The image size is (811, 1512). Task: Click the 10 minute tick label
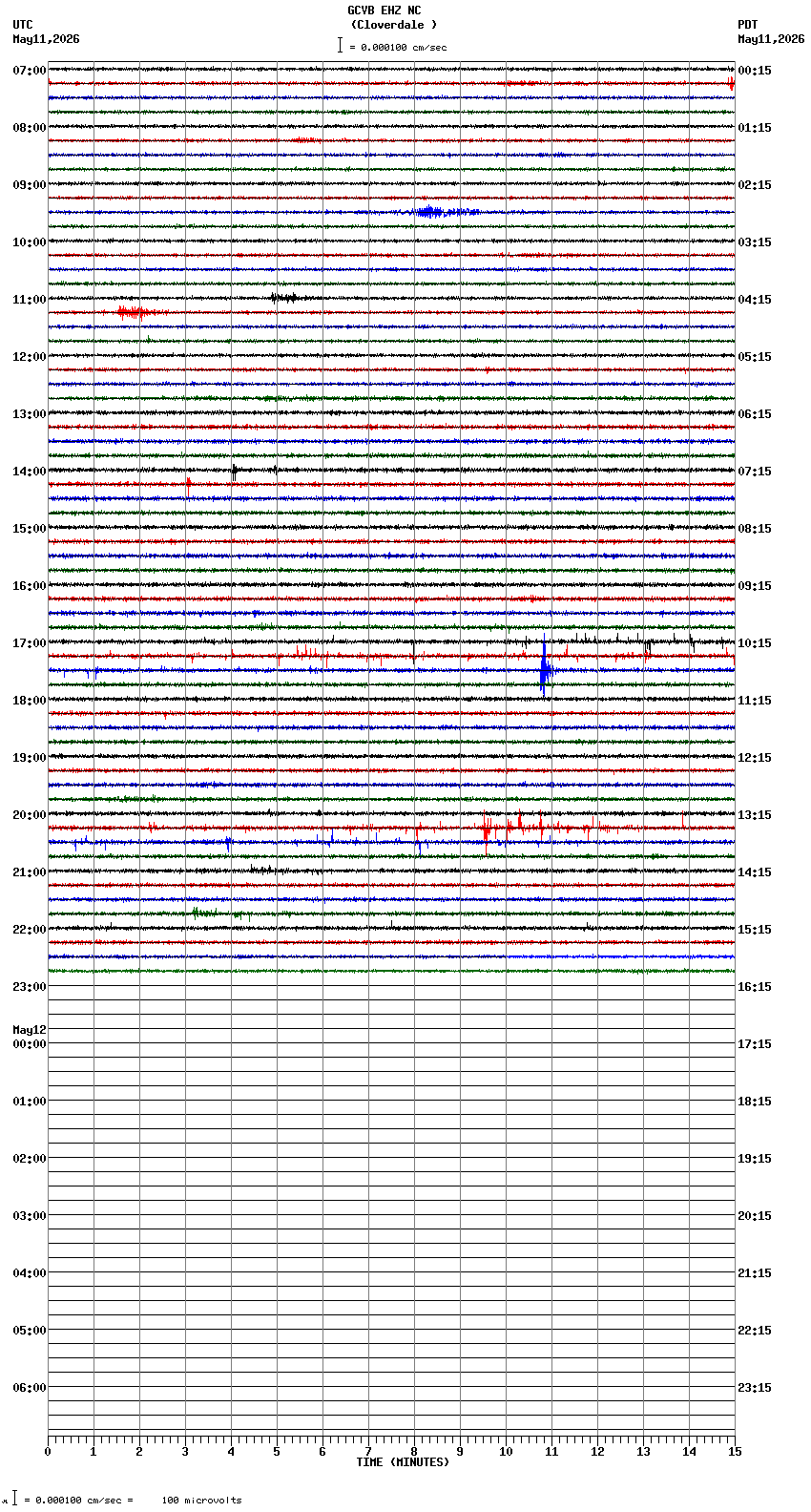click(x=506, y=1452)
